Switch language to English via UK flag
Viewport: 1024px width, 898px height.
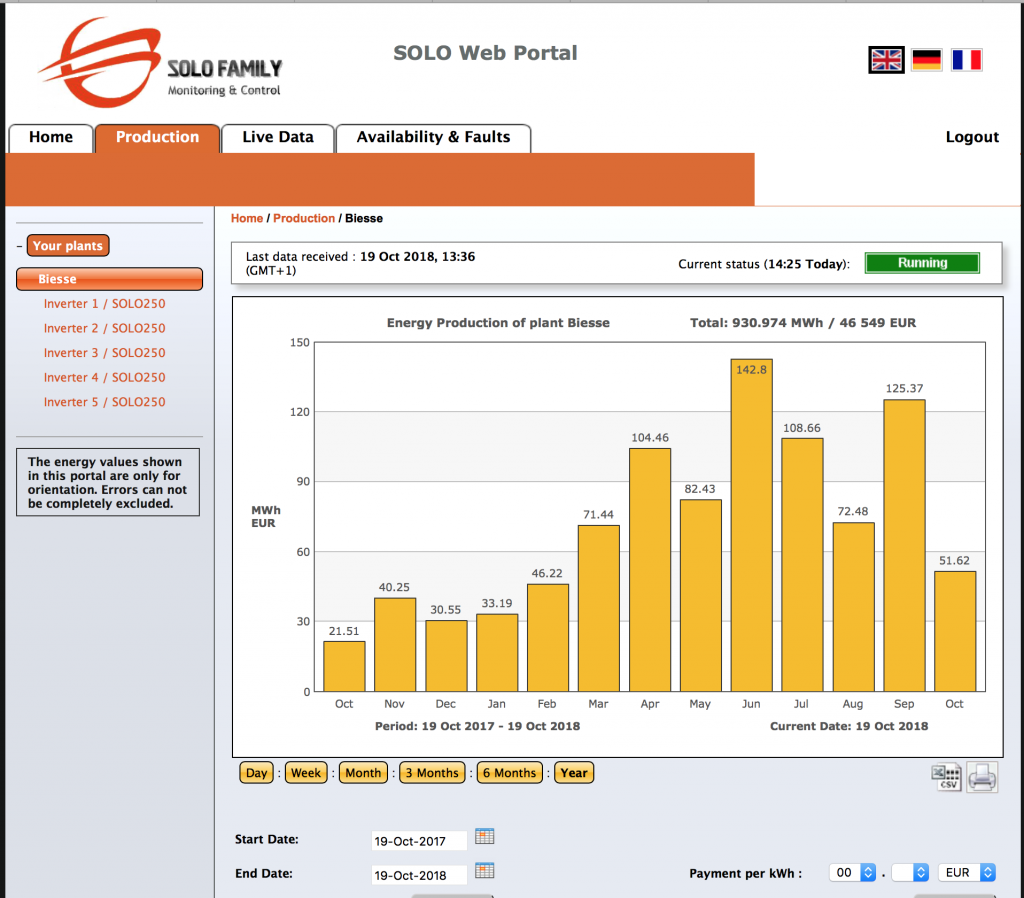tap(886, 60)
